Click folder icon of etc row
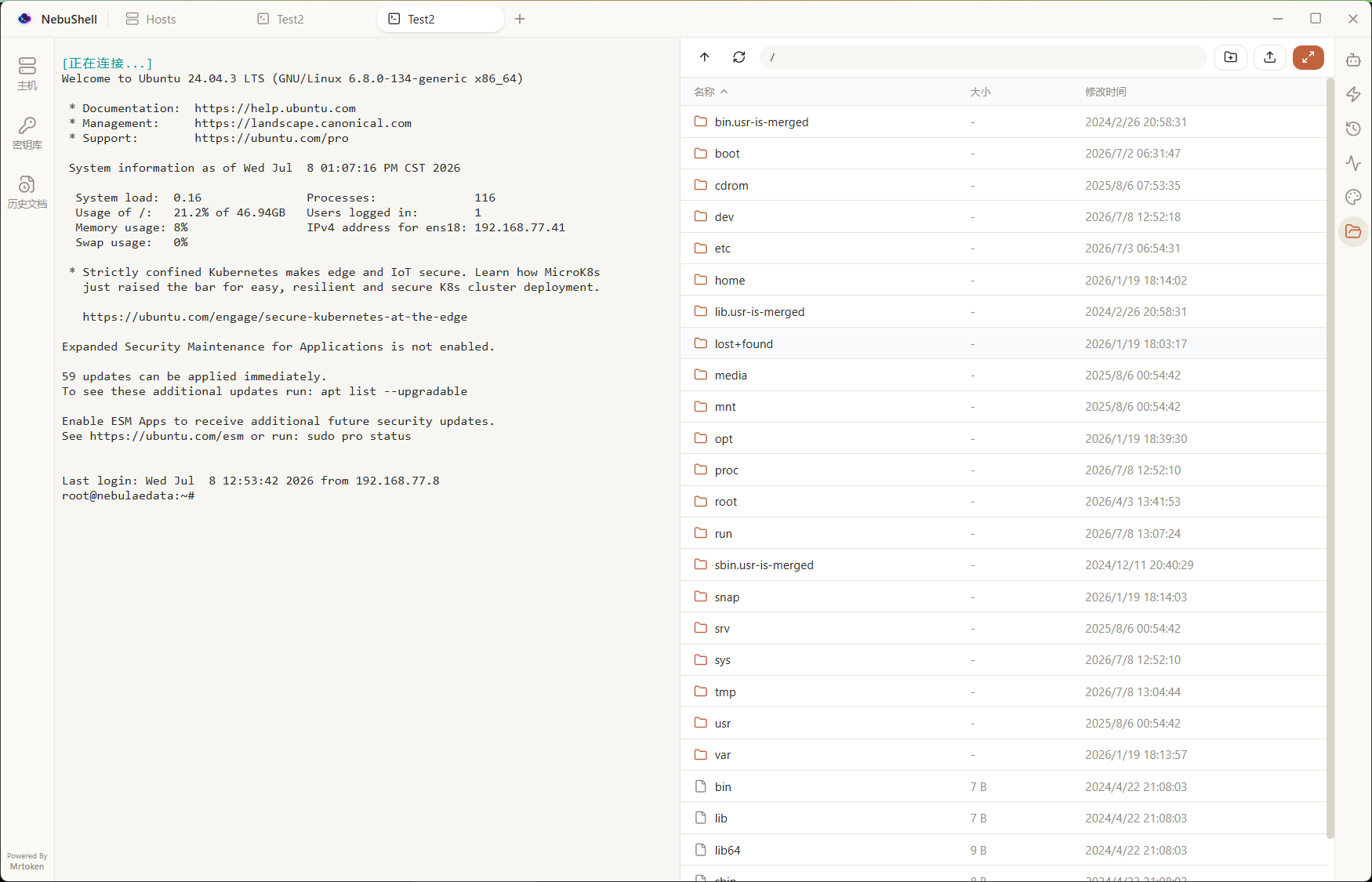This screenshot has height=882, width=1372. [x=701, y=248]
